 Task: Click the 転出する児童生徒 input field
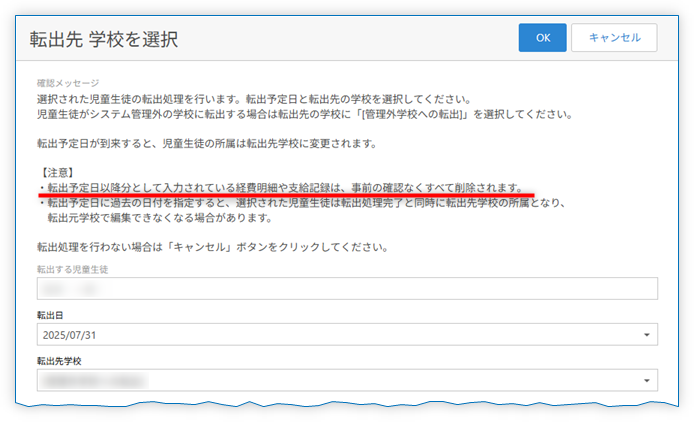[346, 288]
